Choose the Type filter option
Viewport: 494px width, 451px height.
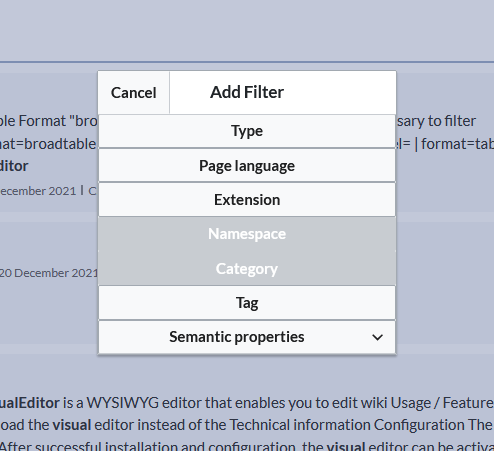pos(247,131)
